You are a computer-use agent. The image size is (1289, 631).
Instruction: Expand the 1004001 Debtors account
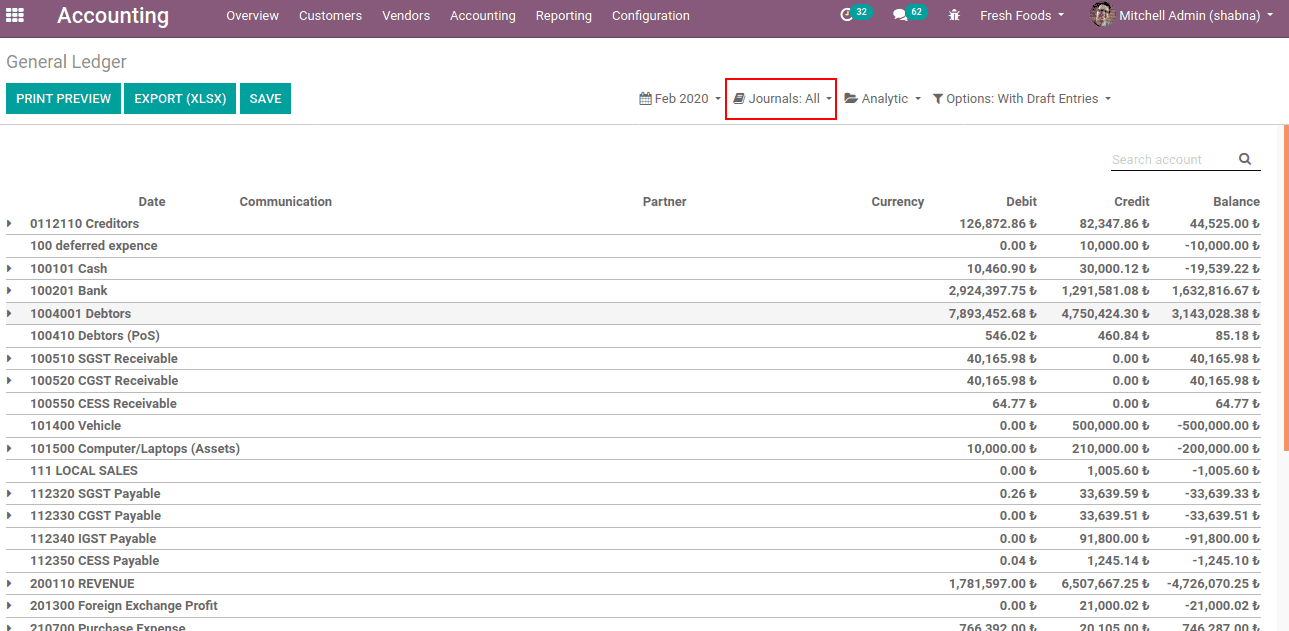coord(10,313)
